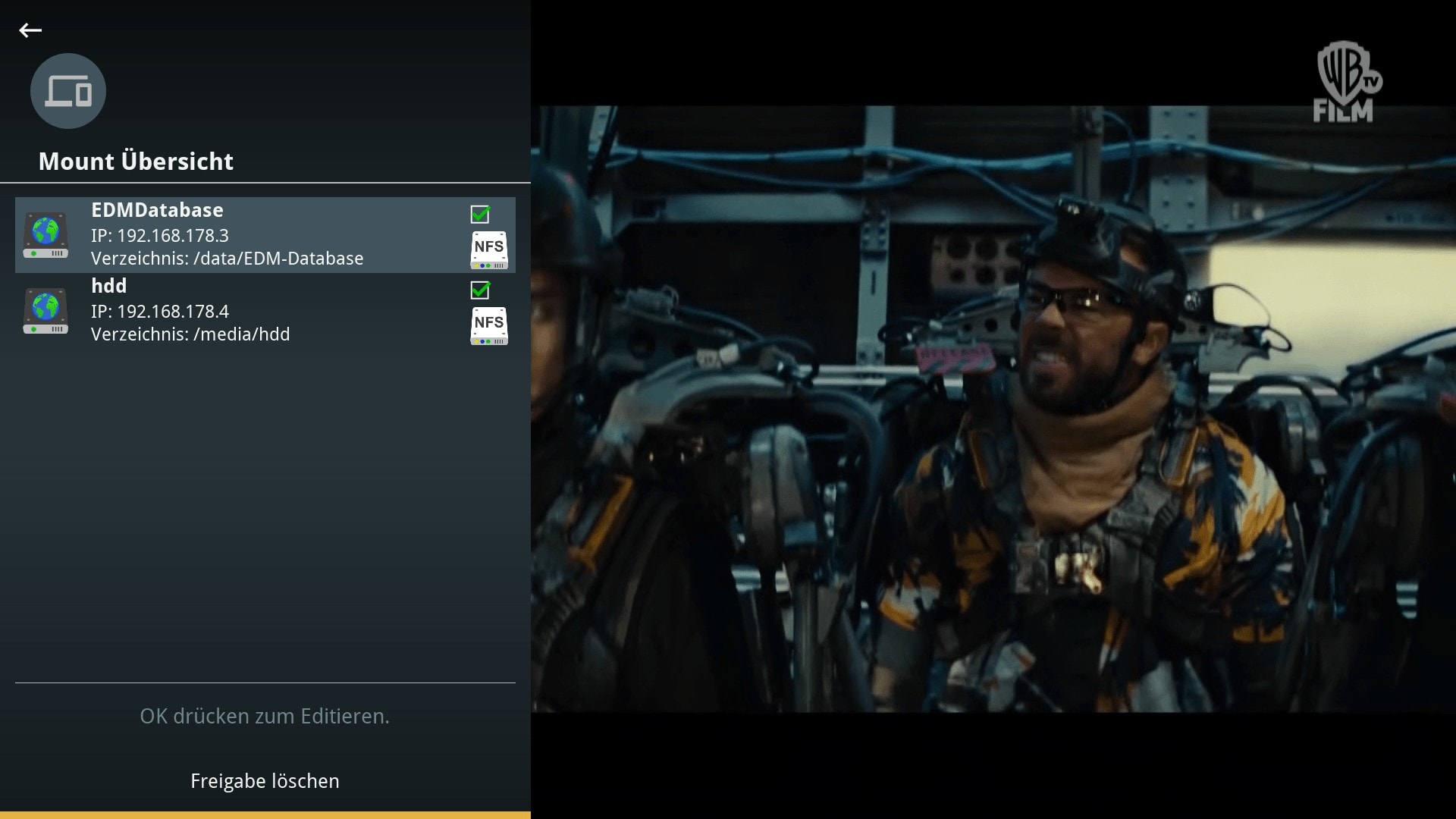Click Verzeichnis: /media/hdd text

tap(190, 334)
